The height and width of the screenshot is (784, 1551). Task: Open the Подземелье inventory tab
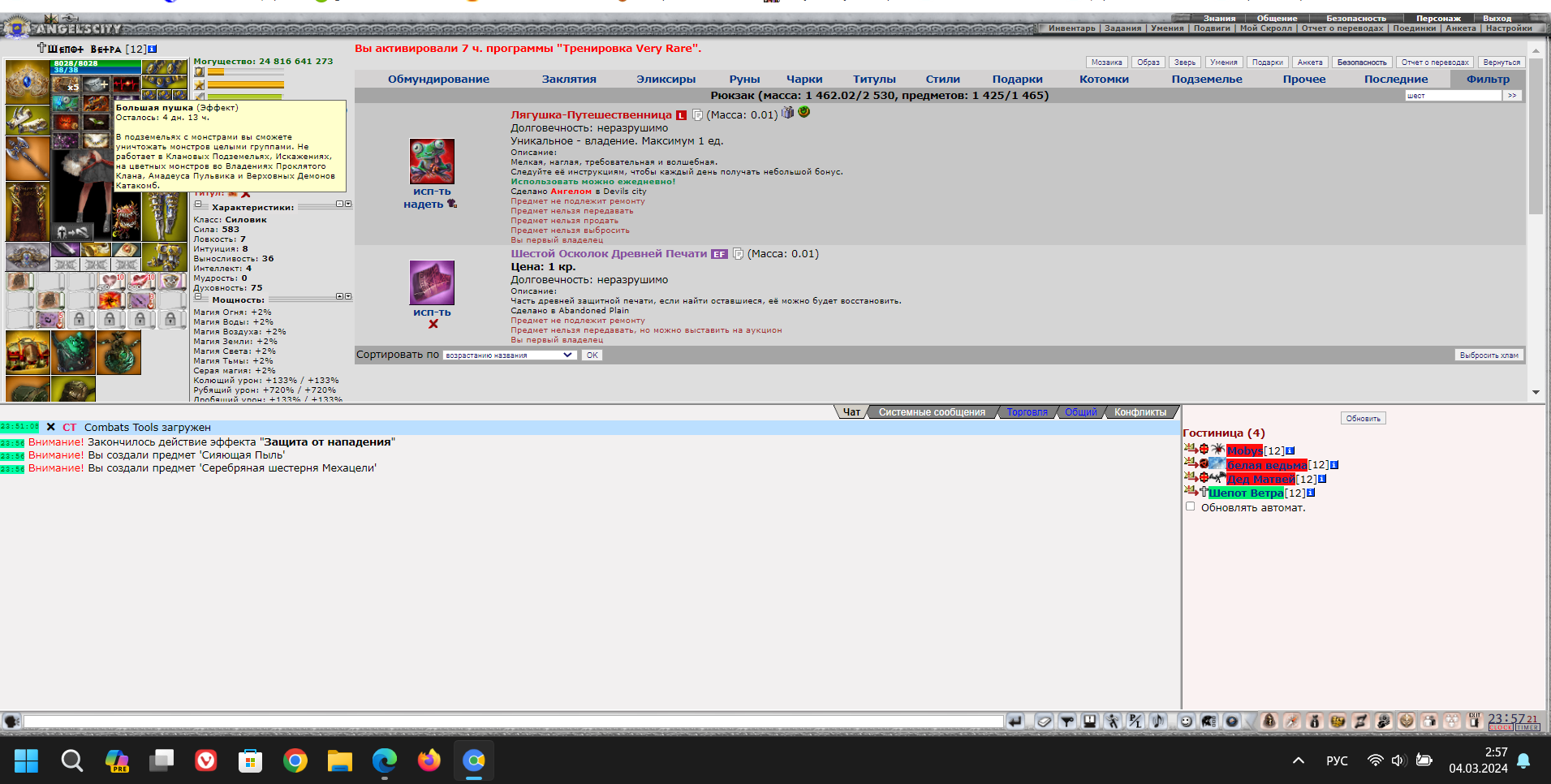click(x=1207, y=79)
